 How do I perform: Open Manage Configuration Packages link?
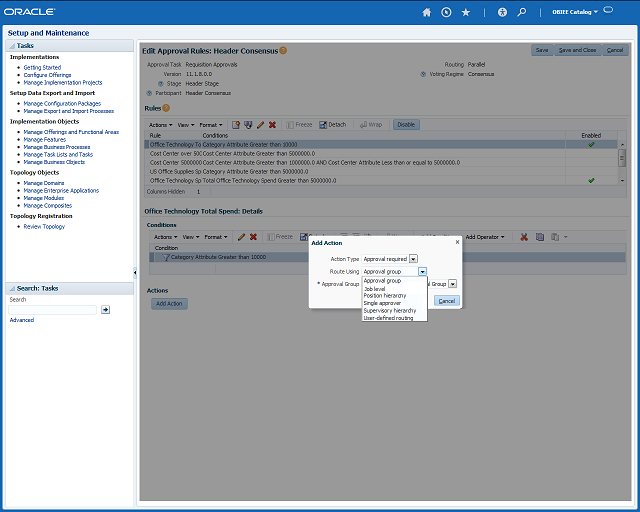(62, 104)
